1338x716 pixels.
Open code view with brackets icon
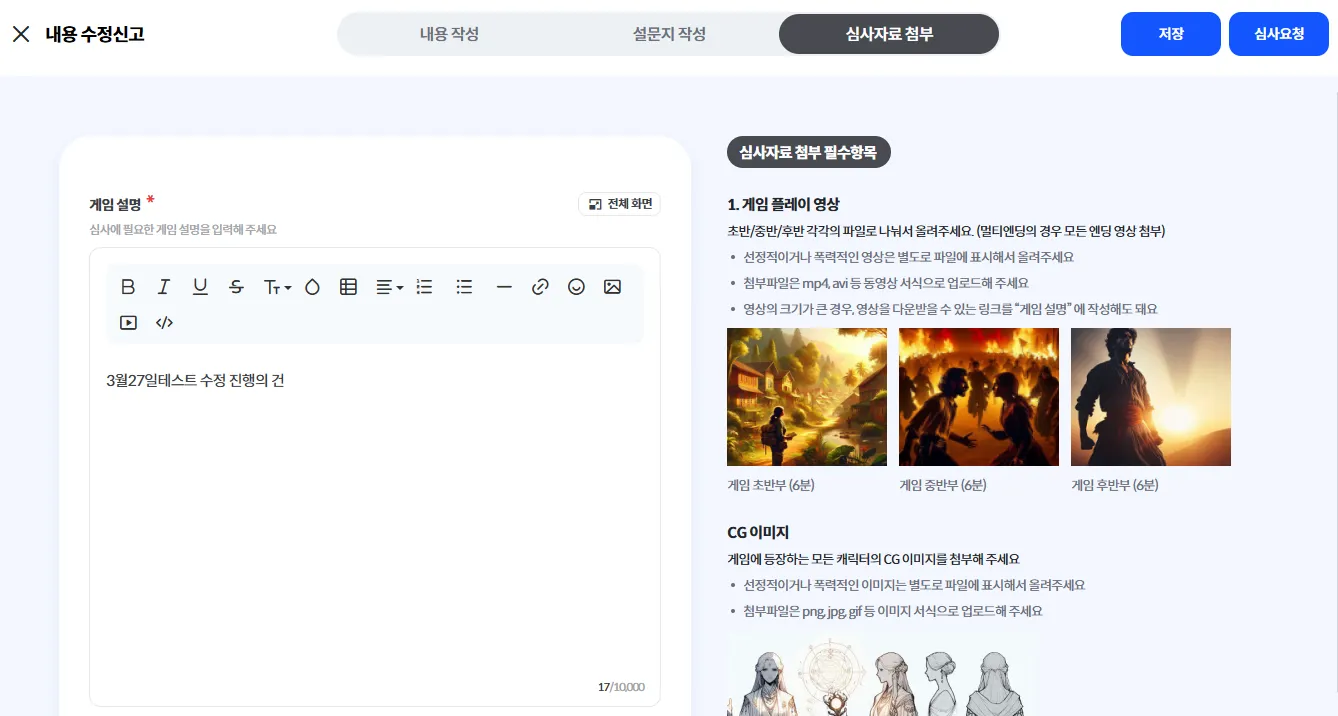(x=164, y=323)
